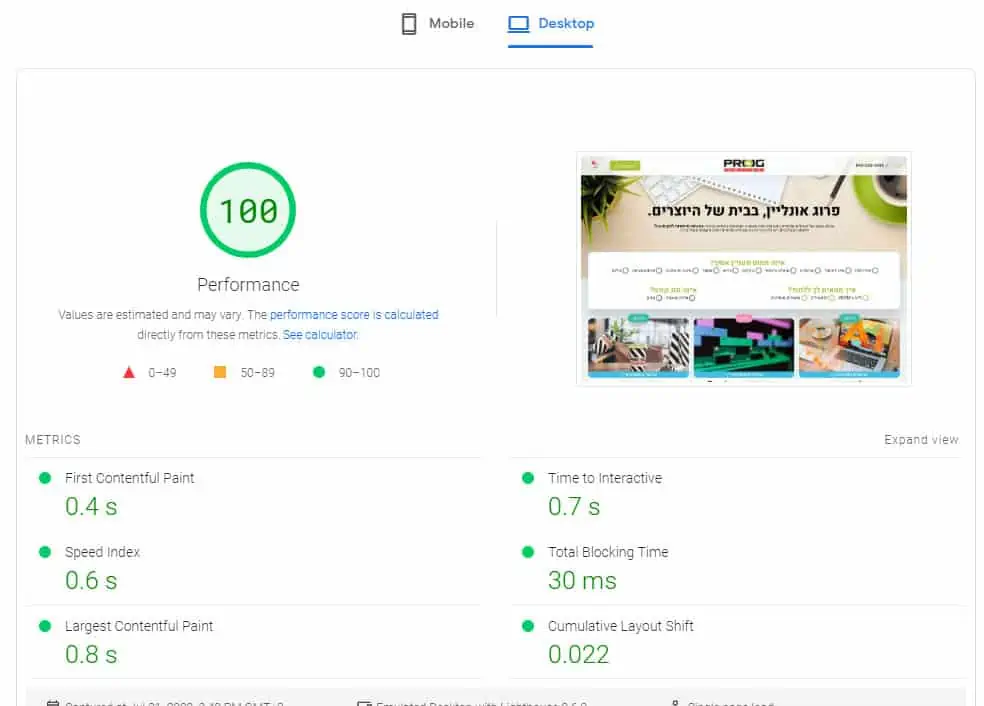
Task: Click the First Contentful Paint label
Action: tap(129, 478)
